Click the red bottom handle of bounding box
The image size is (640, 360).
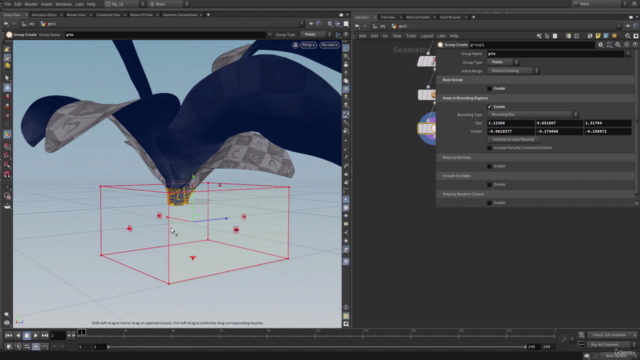pyautogui.click(x=193, y=258)
